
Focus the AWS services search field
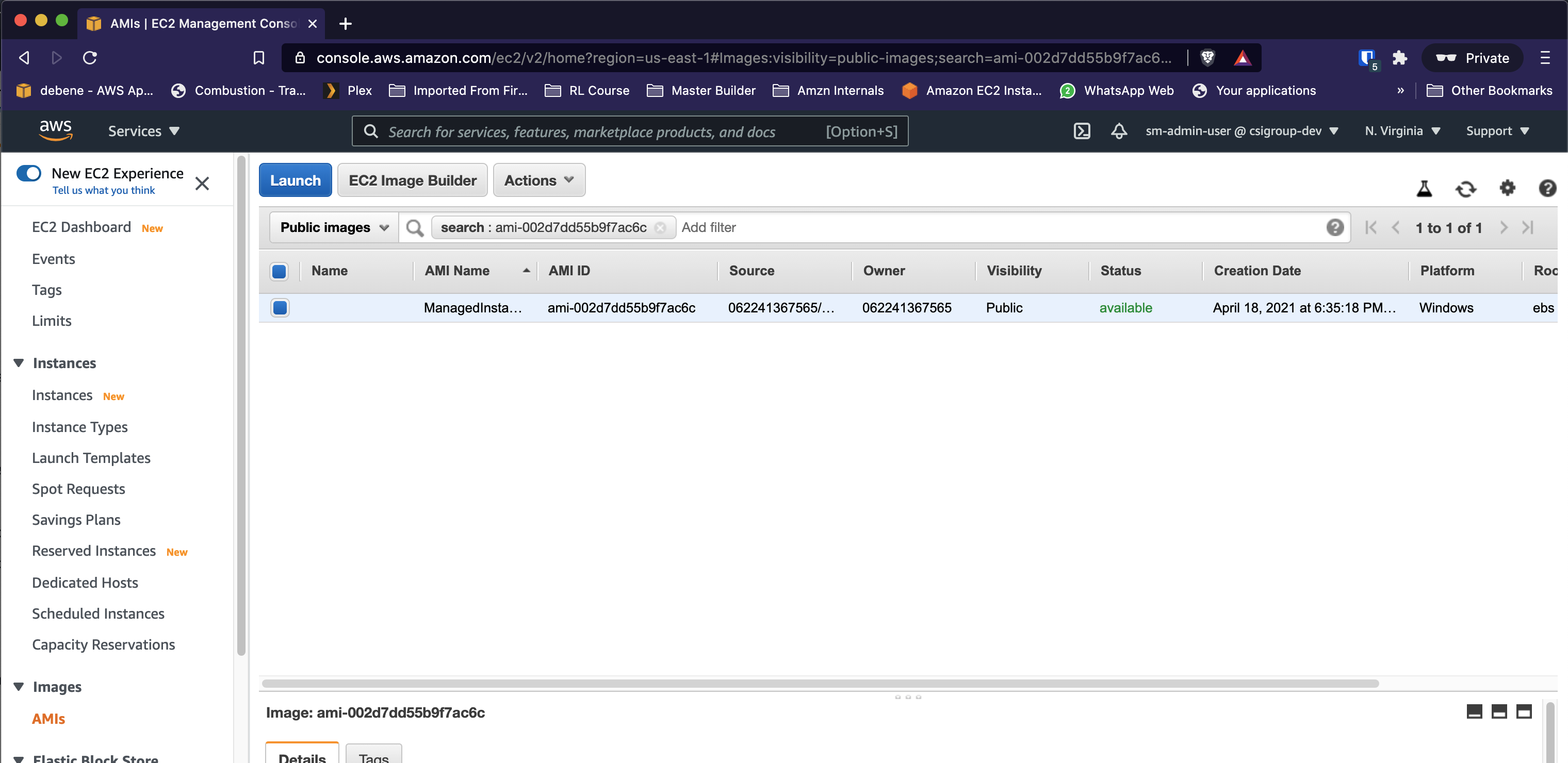click(x=630, y=131)
